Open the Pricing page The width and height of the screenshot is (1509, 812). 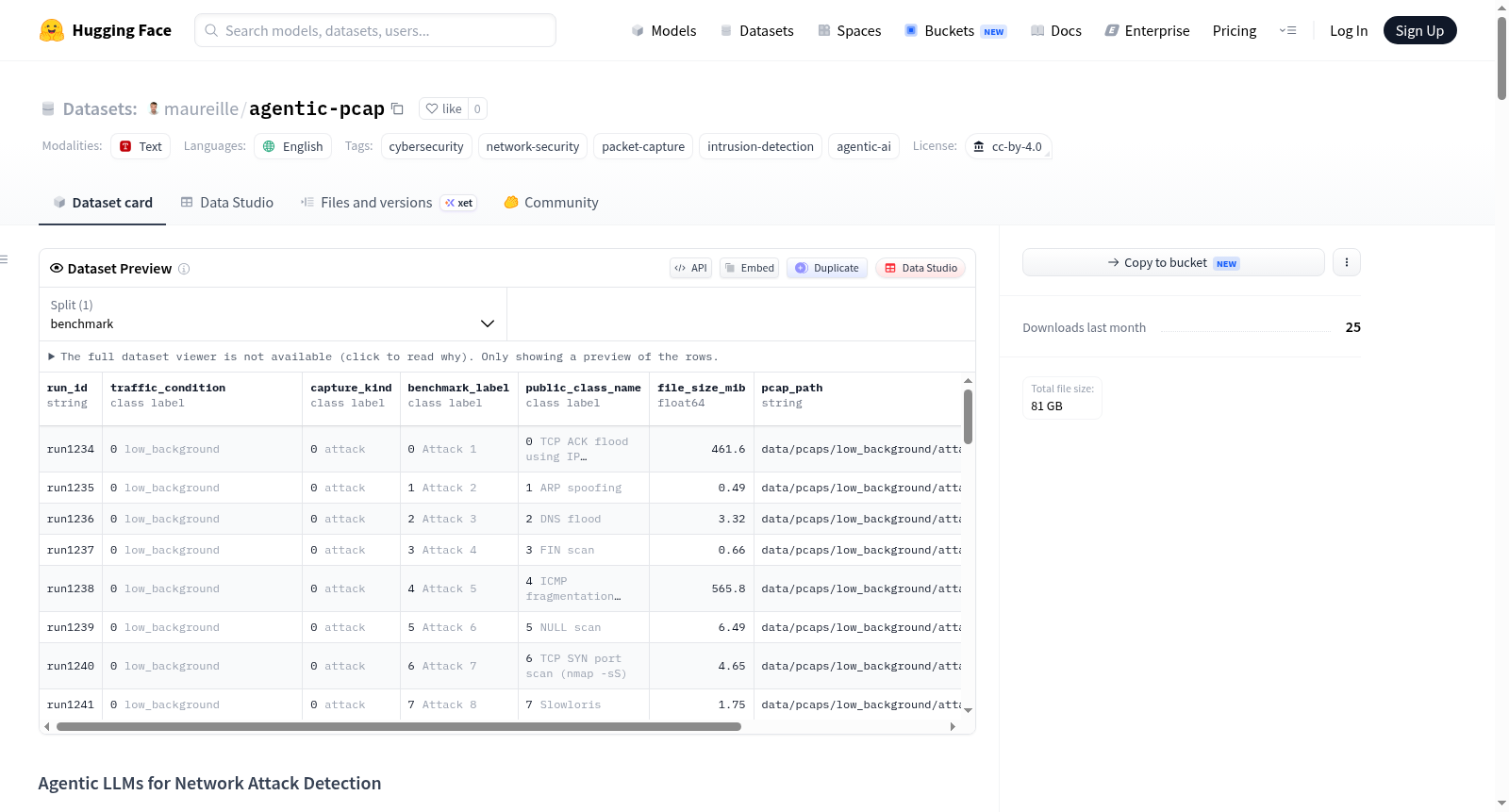click(1235, 31)
